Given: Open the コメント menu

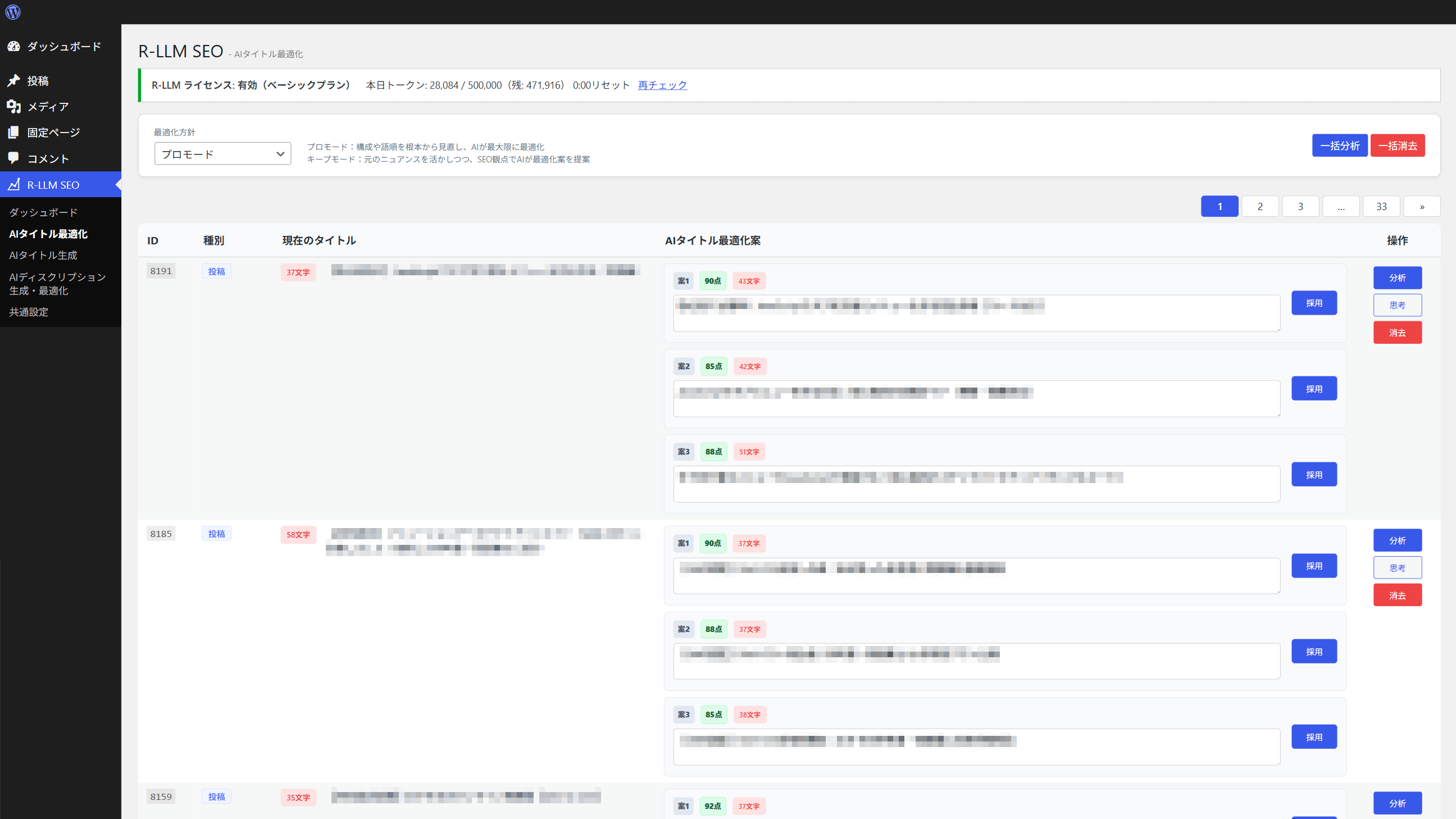Looking at the screenshot, I should (61, 158).
